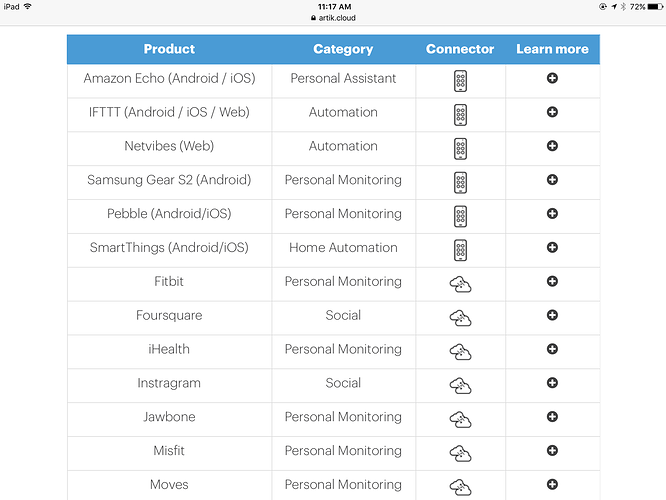Tap the artik.cloud address bar
The width and height of the screenshot is (666, 500).
(333, 18)
